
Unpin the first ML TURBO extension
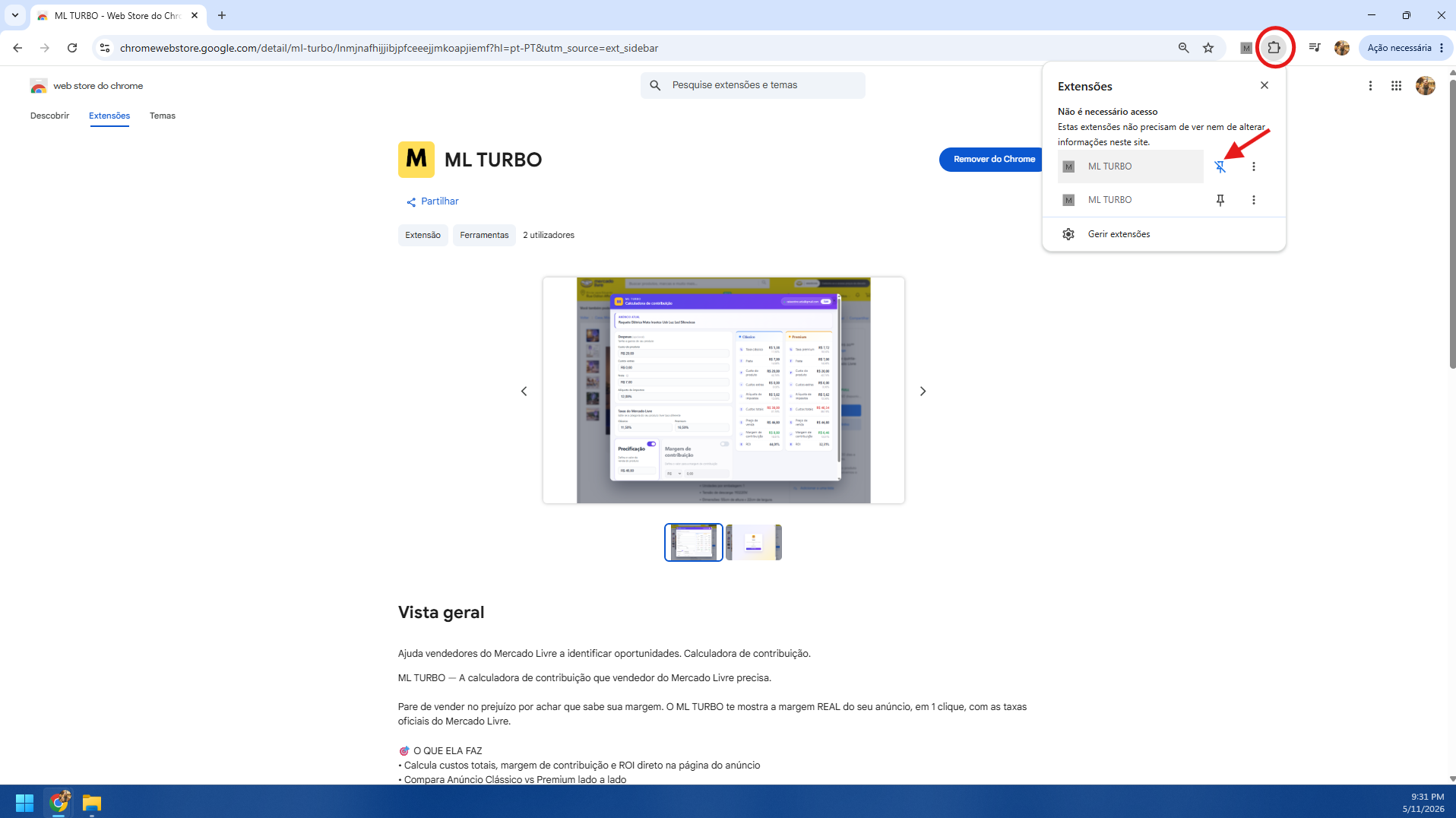[1220, 166]
